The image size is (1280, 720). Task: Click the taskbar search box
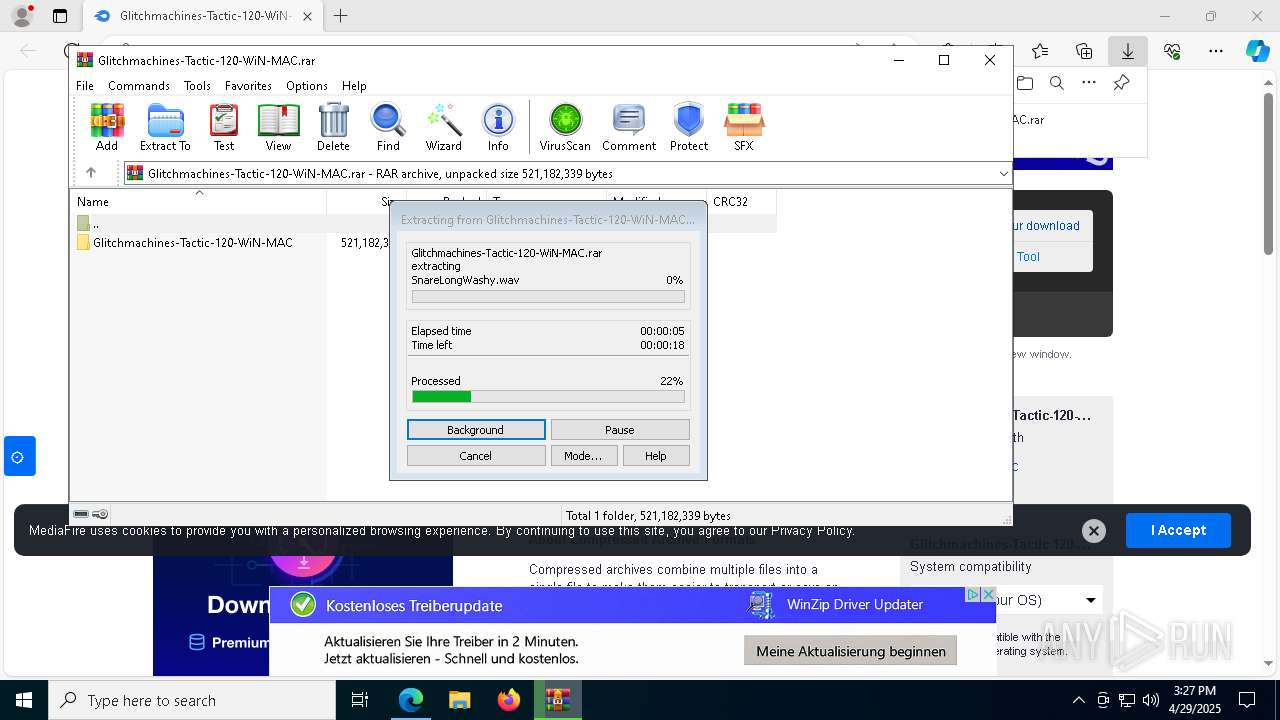[192, 700]
